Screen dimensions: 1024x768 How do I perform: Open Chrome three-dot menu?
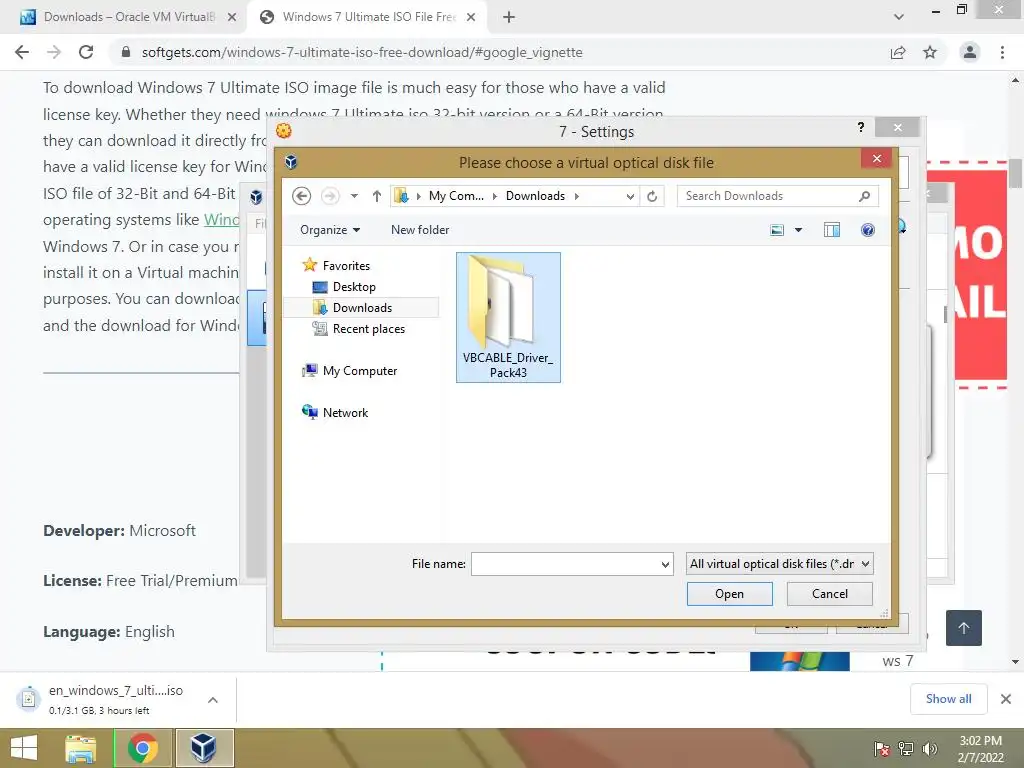tap(1002, 52)
